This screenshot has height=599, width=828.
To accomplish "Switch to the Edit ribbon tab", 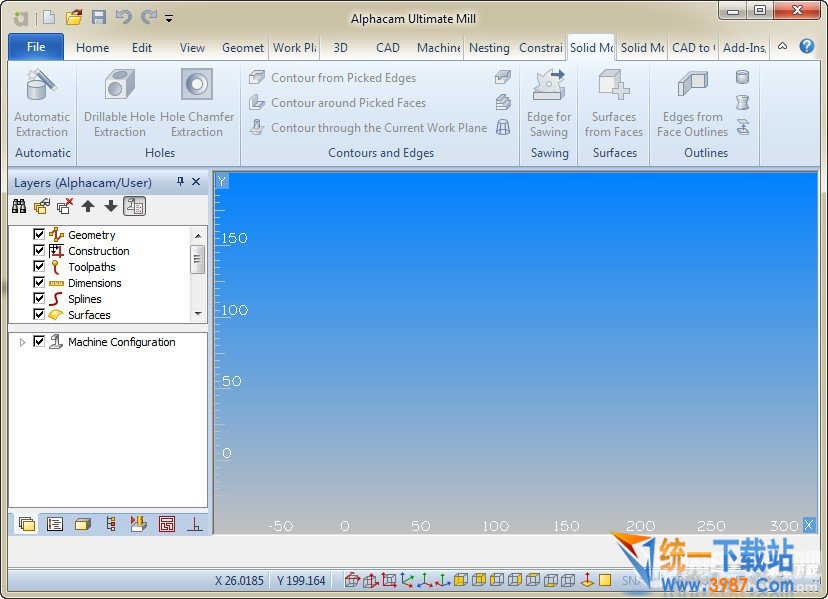I will pos(142,48).
